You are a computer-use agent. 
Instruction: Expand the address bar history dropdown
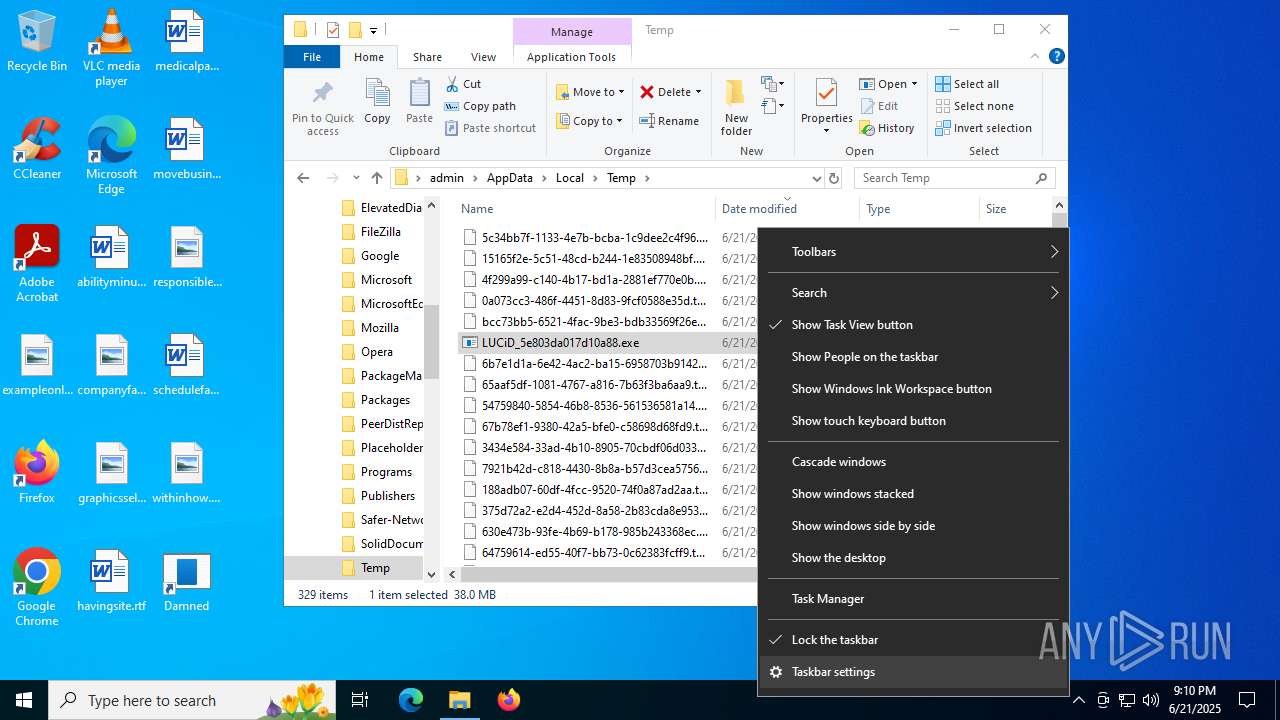[816, 178]
